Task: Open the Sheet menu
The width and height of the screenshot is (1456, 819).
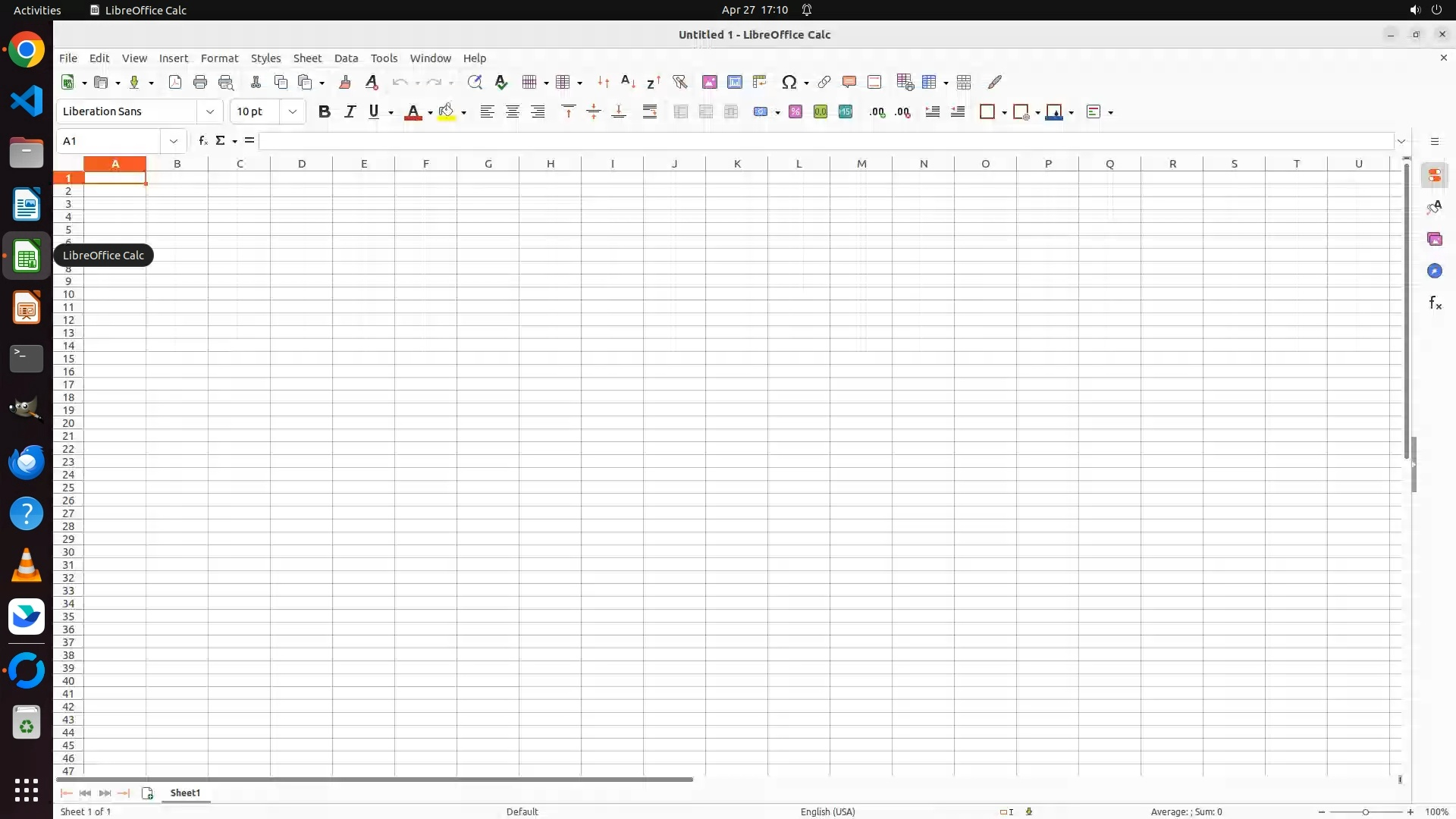Action: coord(307,58)
